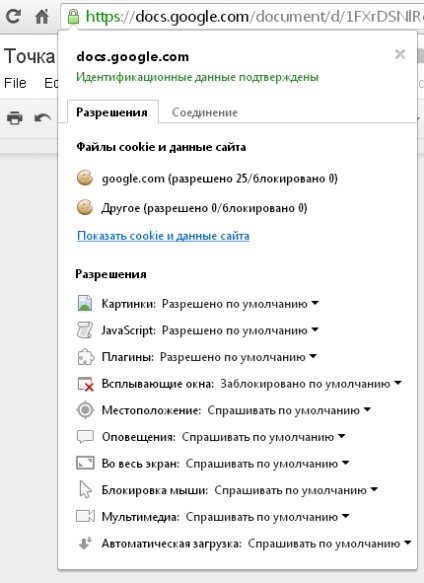Image resolution: width=424 pixels, height=583 pixels.
Task: Undo using the curved arrow icon
Action: coord(43,118)
